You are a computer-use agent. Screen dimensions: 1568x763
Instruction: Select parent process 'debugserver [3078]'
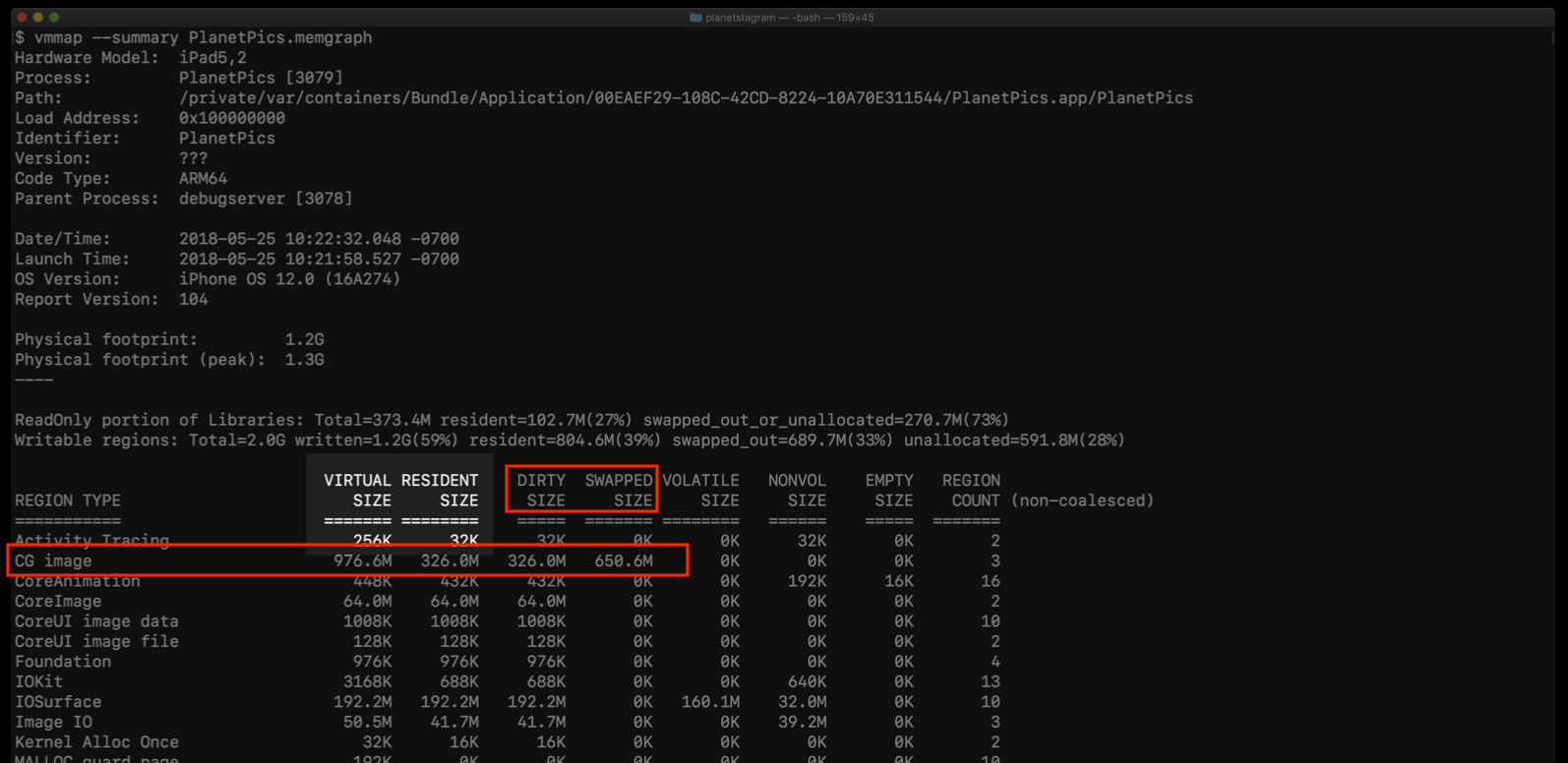point(266,199)
